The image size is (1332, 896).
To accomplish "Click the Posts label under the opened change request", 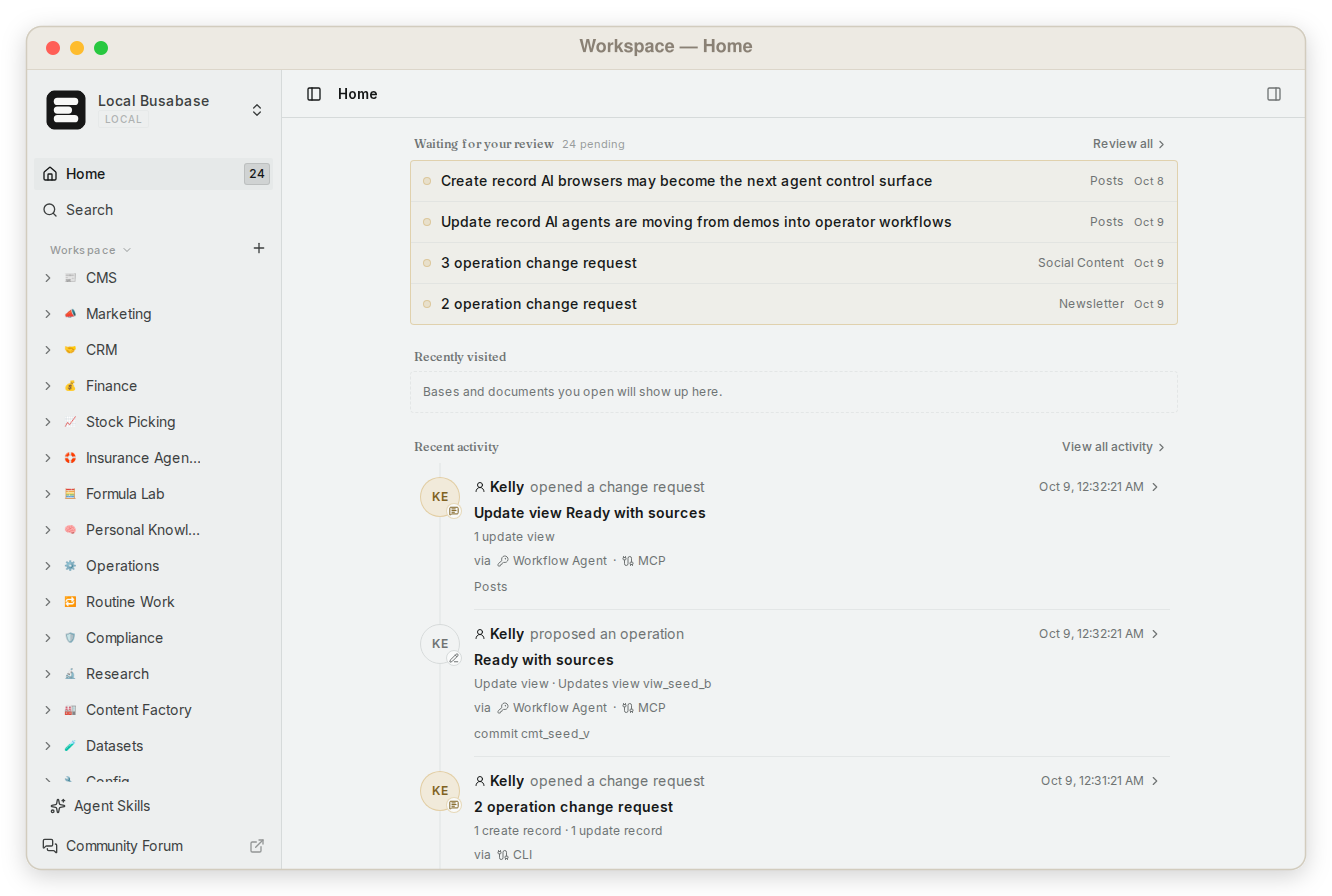I will 491,587.
